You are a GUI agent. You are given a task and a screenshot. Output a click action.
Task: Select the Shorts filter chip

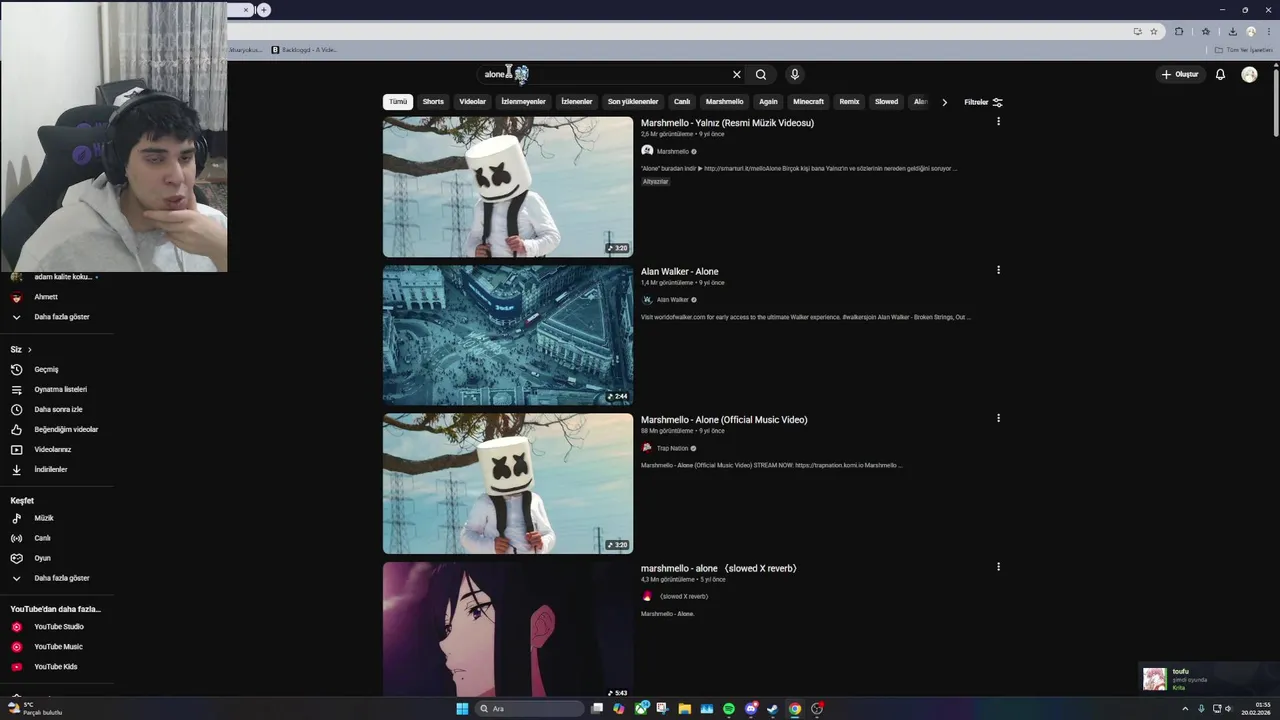[x=433, y=102]
